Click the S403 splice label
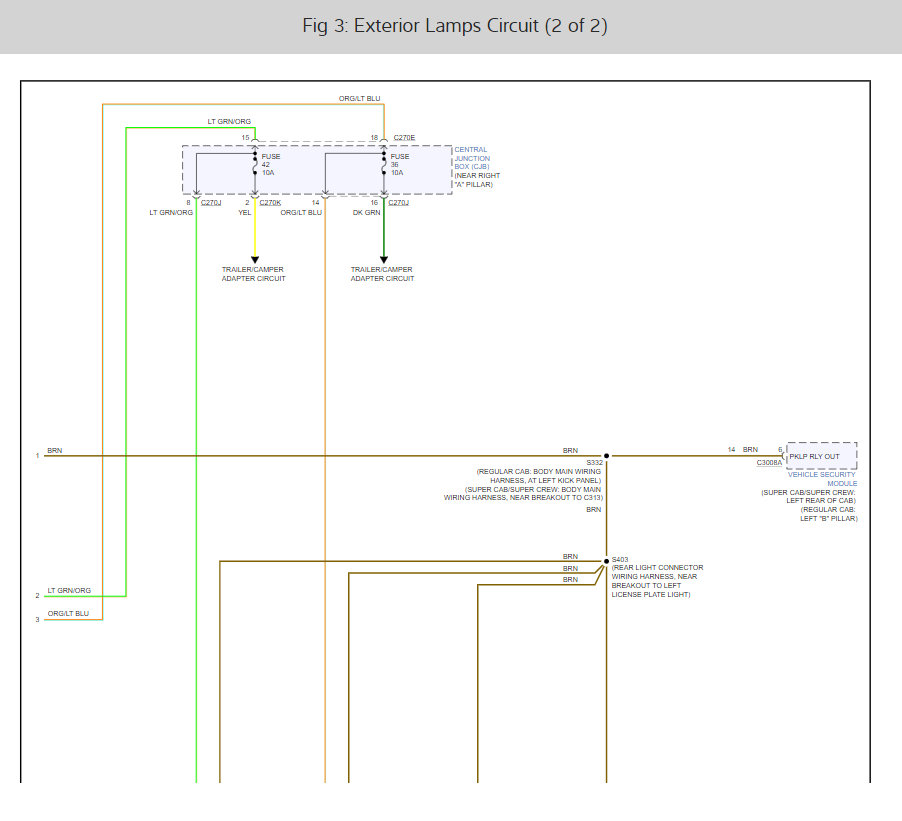The image size is (902, 821). click(620, 560)
